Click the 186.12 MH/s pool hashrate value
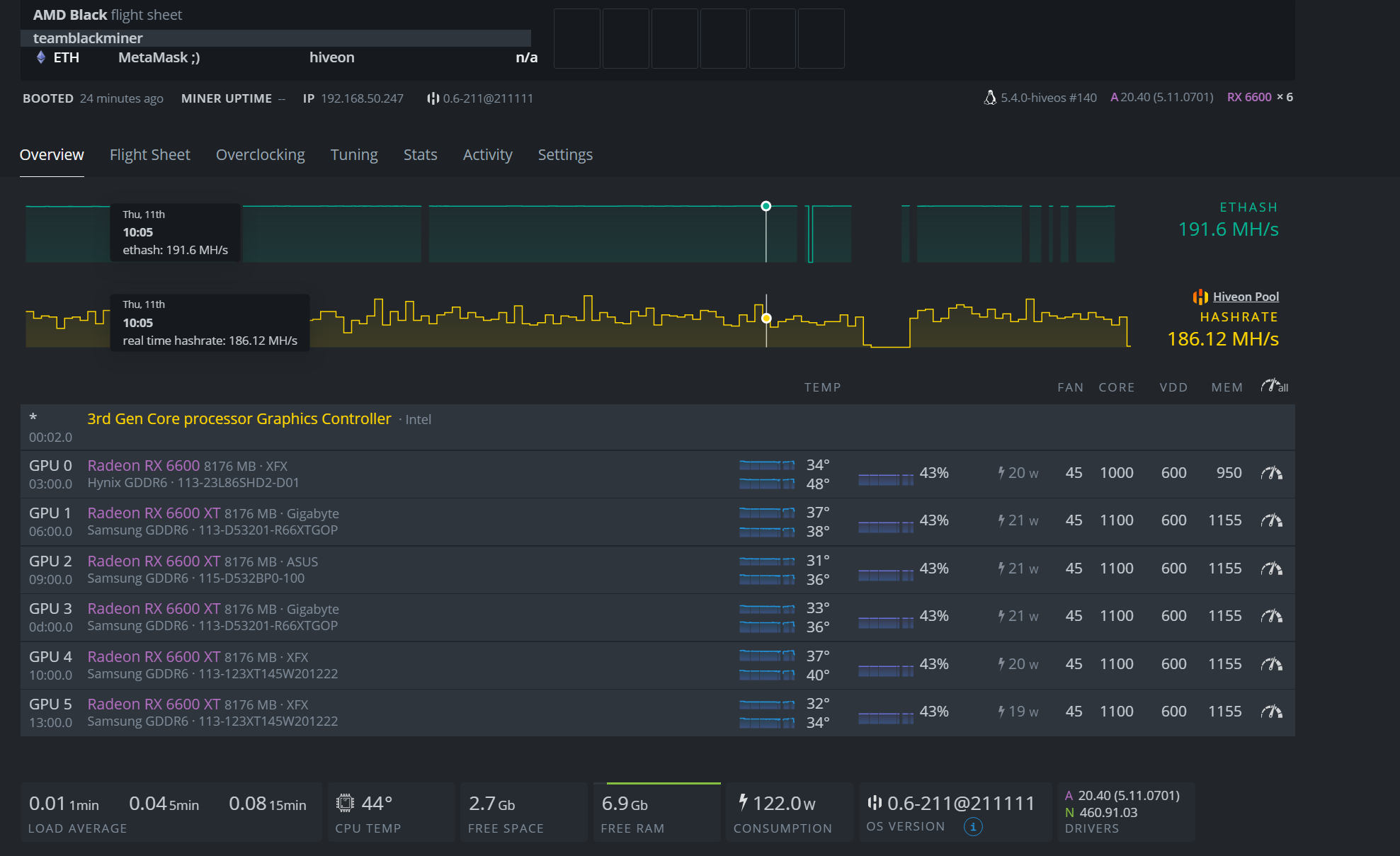Screen dimensions: 1400x856 coord(1223,339)
